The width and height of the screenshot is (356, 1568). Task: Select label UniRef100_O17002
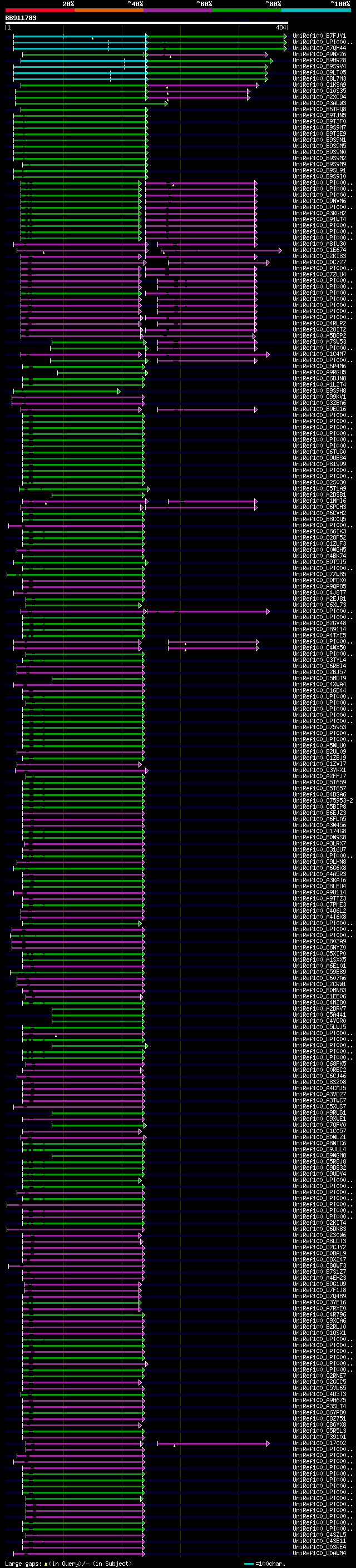coord(319,1443)
